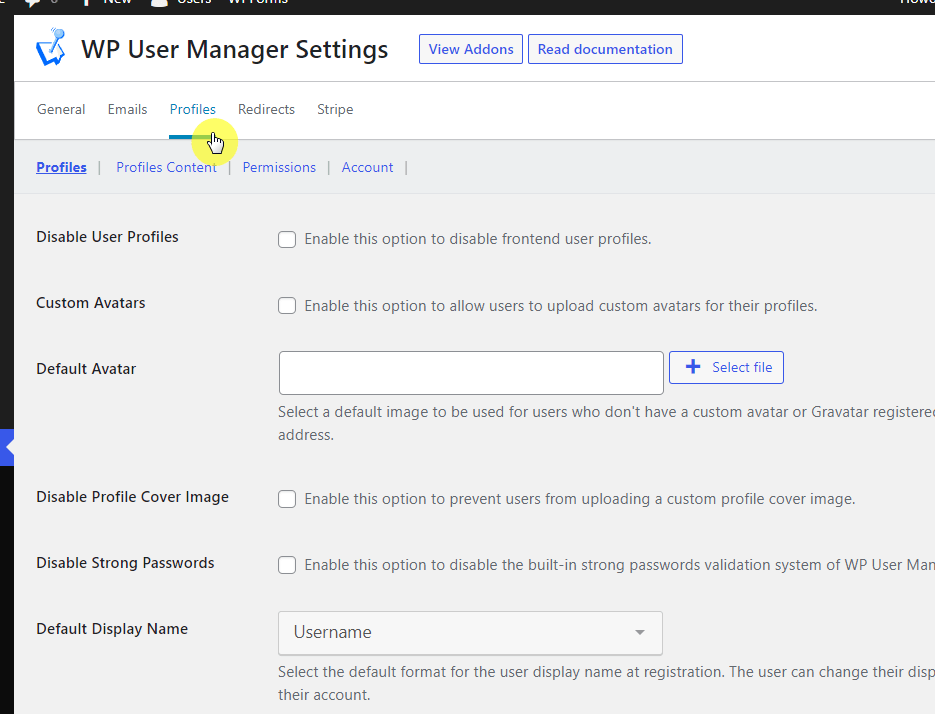
Task: Tick the Custom Avatars checkbox
Action: 287,305
